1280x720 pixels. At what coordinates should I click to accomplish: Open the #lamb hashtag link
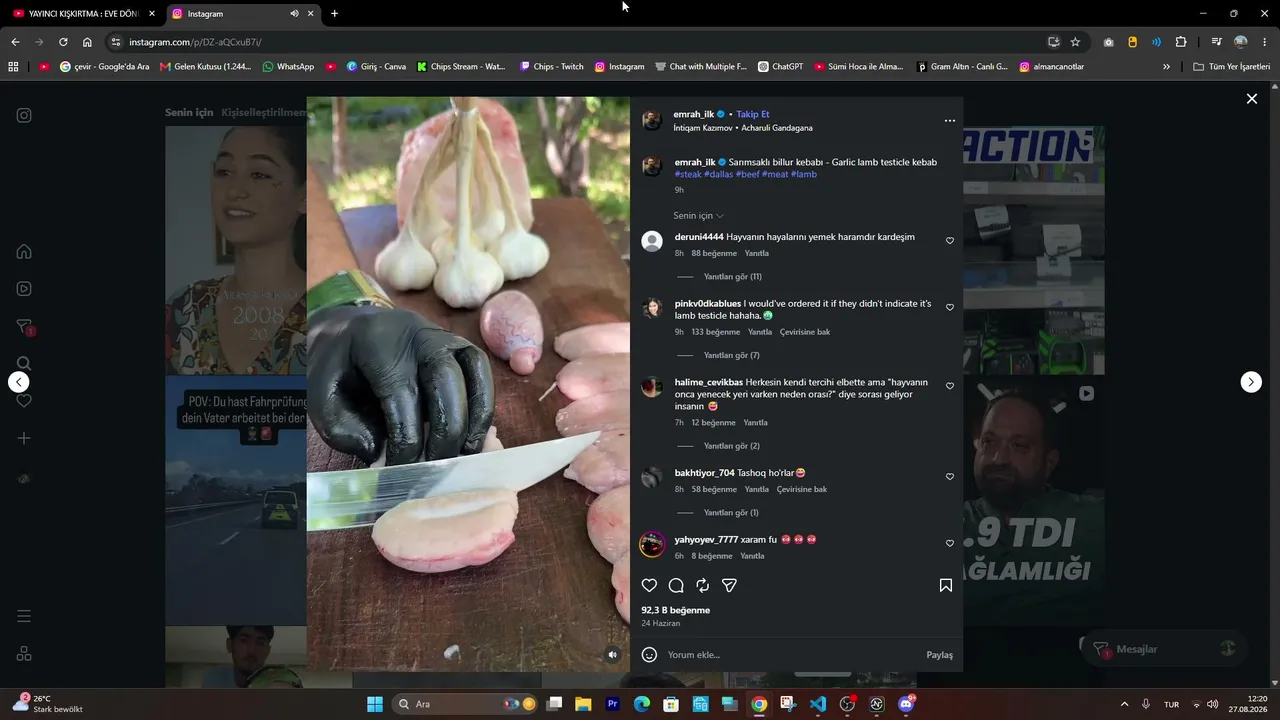[x=804, y=174]
